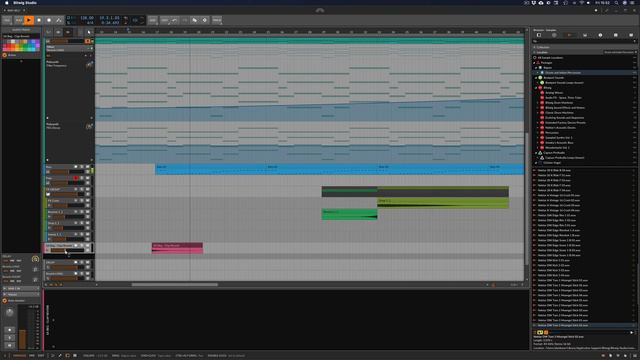Click the orange Play transport button
This screenshot has width=640, height=360.
(29, 20)
